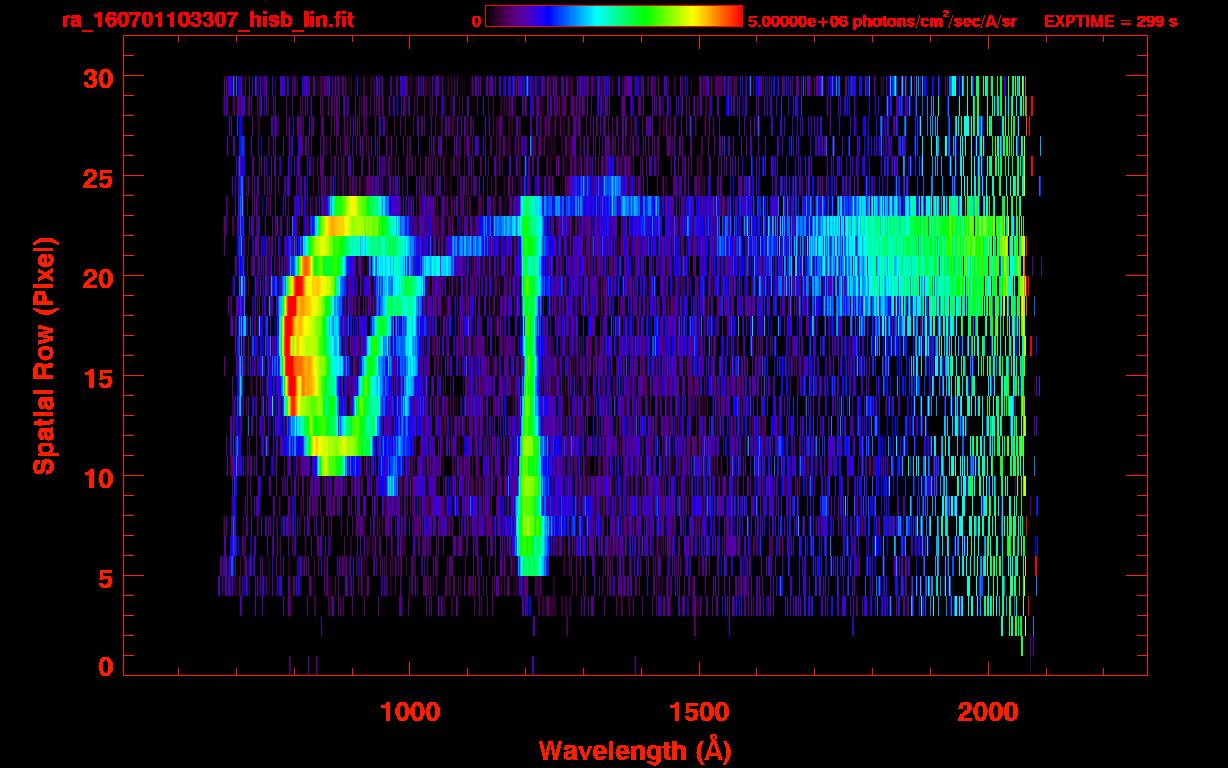
Task: Click the filename ra_160701103307_hisb_lin.fit
Action: (207, 20)
